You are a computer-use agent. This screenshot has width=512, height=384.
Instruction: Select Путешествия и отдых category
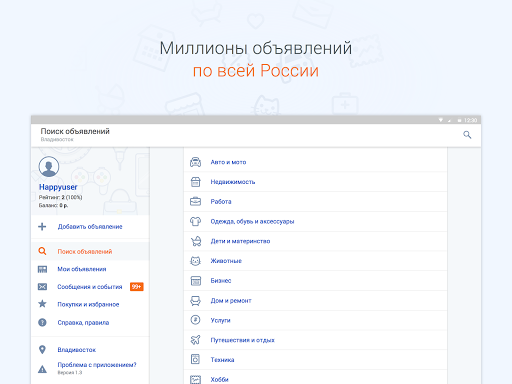tap(315, 340)
